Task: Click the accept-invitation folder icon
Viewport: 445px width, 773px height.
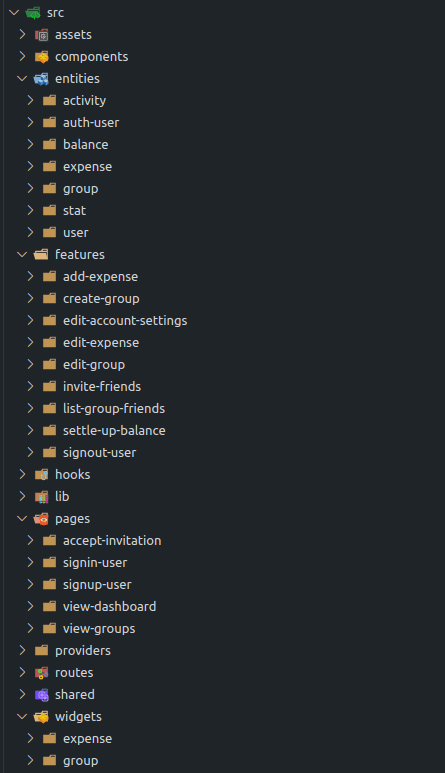Action: coord(49,541)
